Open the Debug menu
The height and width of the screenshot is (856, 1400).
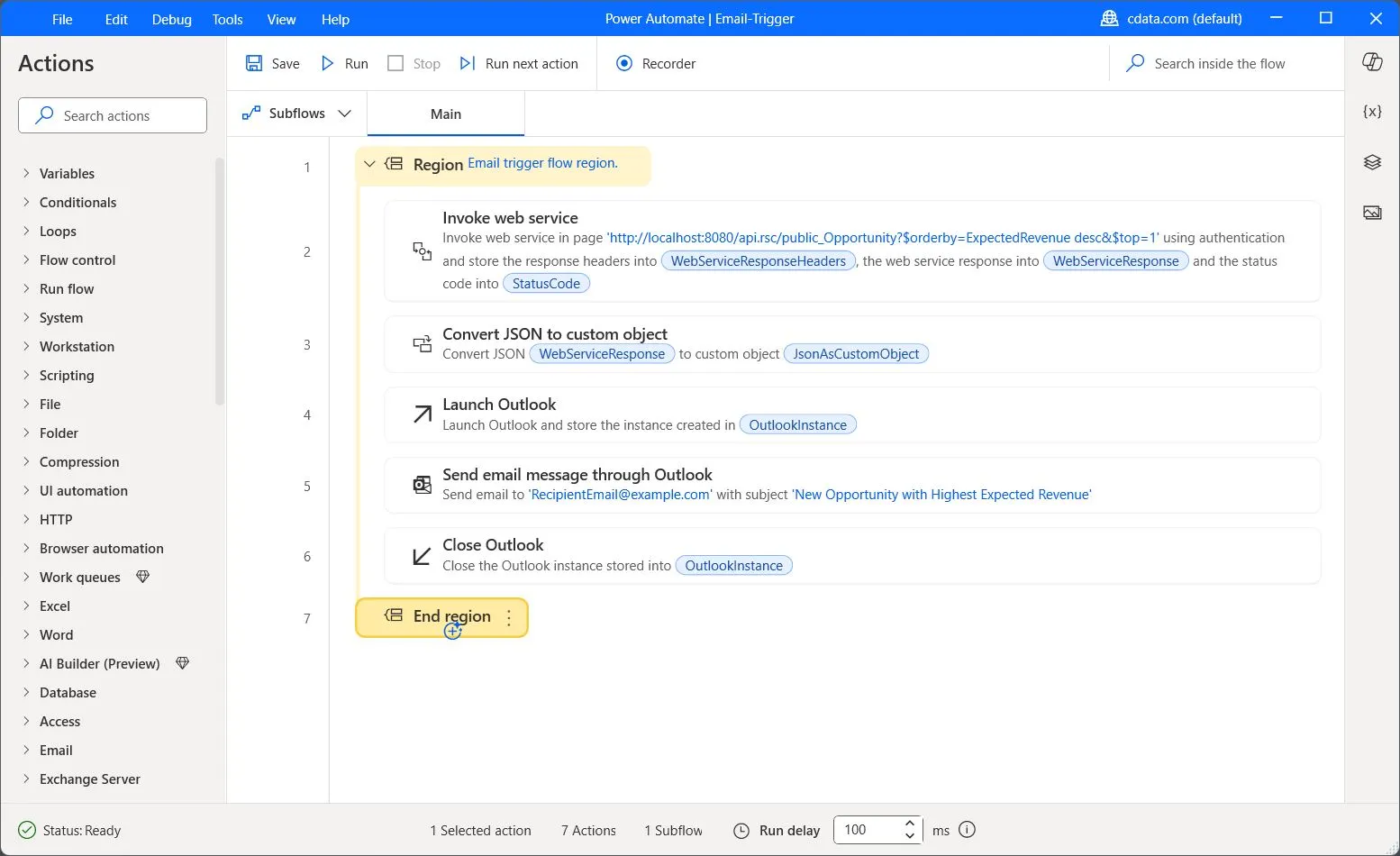171,19
